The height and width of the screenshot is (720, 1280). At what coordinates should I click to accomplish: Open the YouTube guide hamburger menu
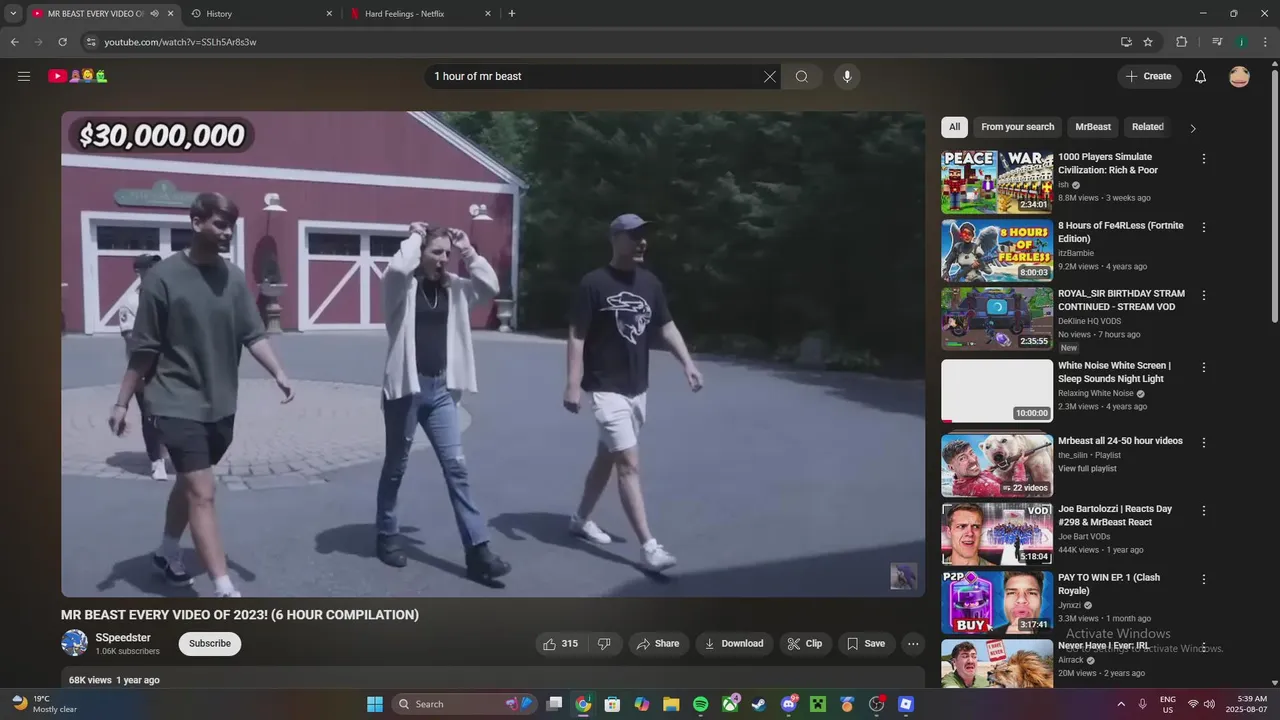point(24,76)
